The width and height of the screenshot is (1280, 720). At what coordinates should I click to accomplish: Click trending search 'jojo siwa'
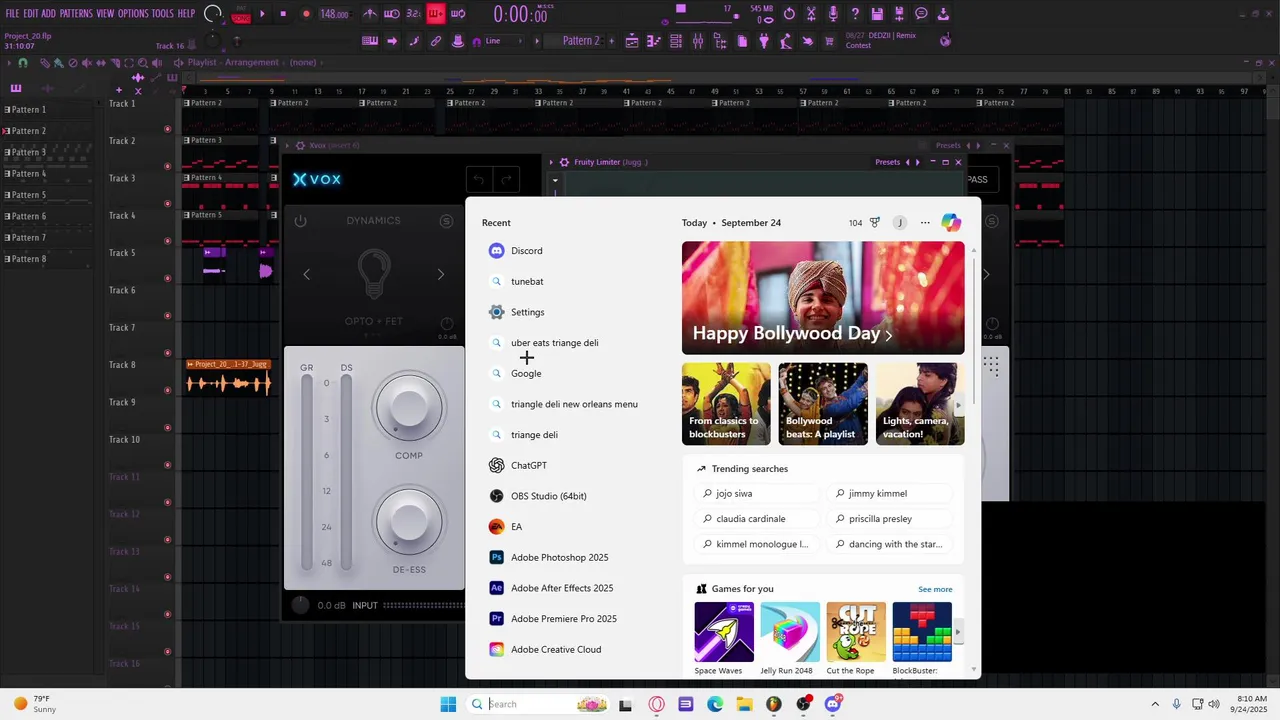[756, 493]
